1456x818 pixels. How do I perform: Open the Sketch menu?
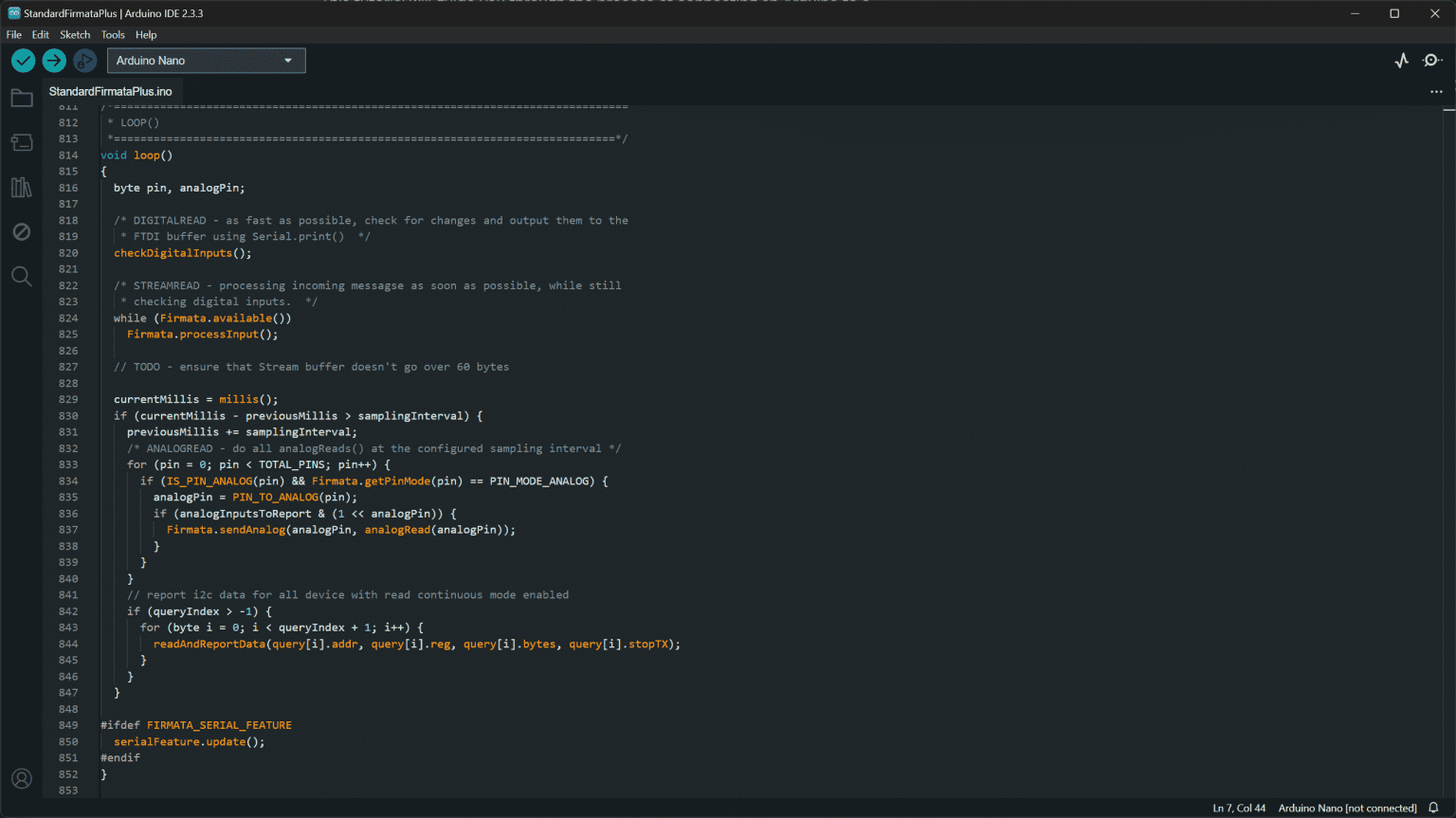pos(74,34)
